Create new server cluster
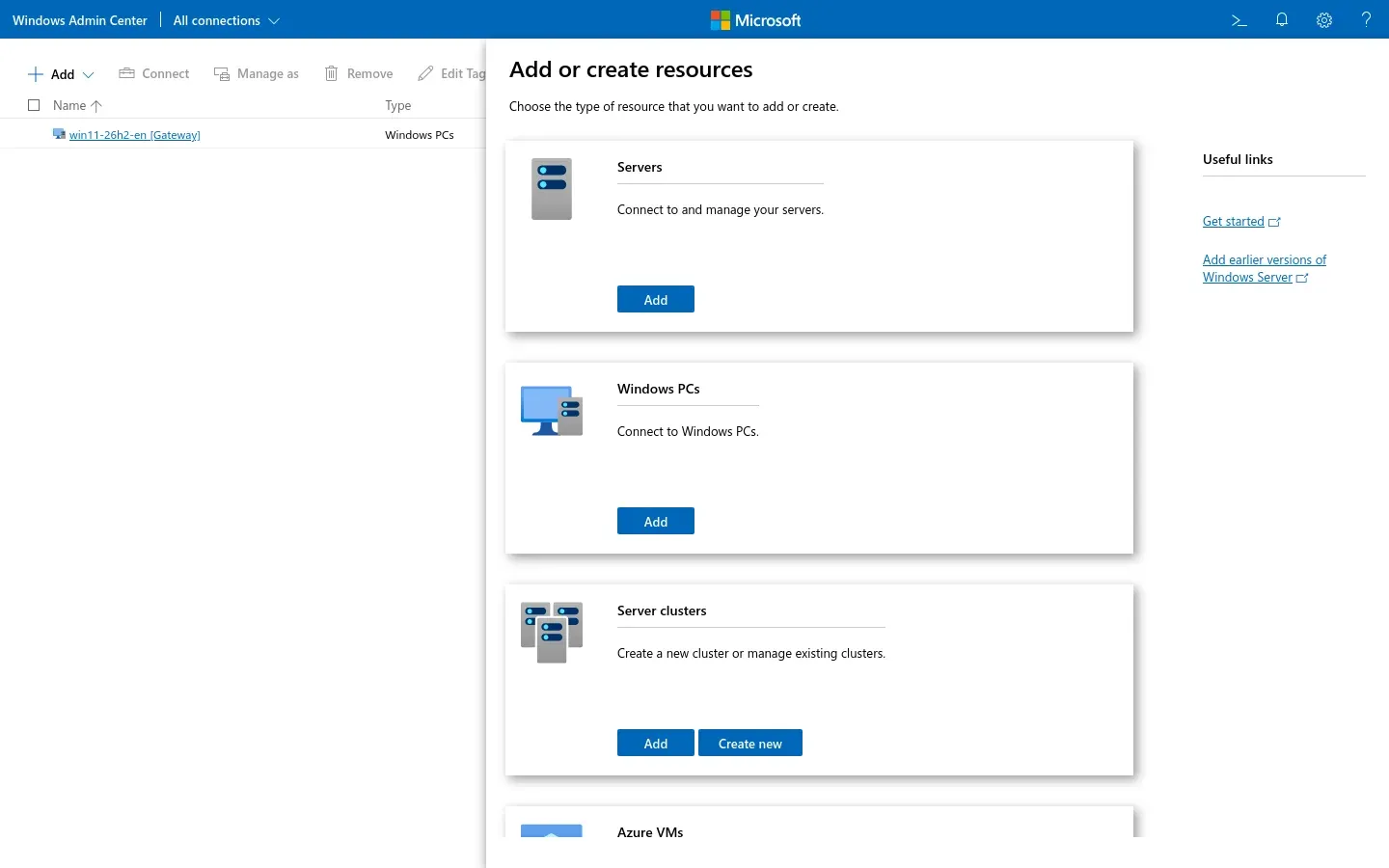This screenshot has height=868, width=1389. pos(750,743)
